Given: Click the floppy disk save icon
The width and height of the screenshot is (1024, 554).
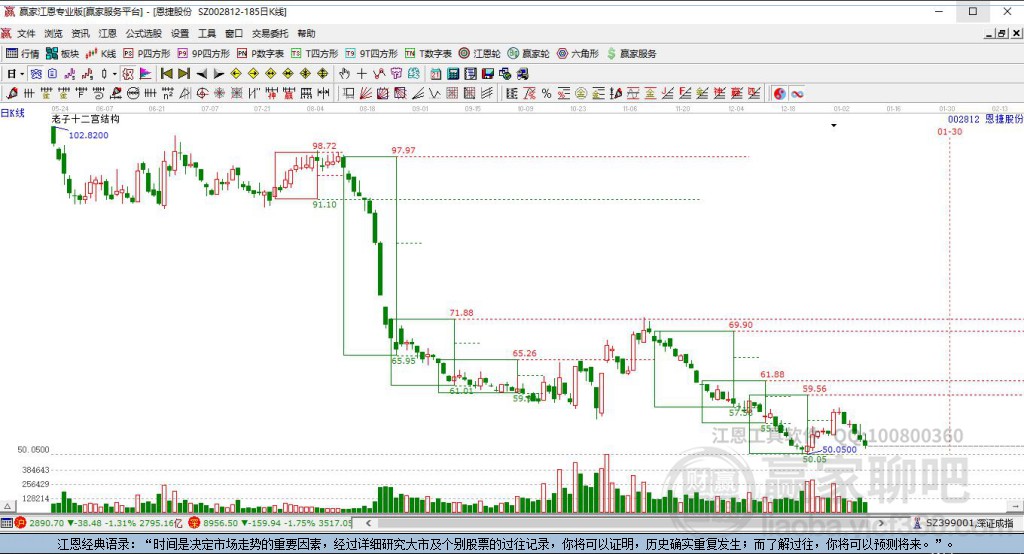Looking at the screenshot, I should [488, 74].
